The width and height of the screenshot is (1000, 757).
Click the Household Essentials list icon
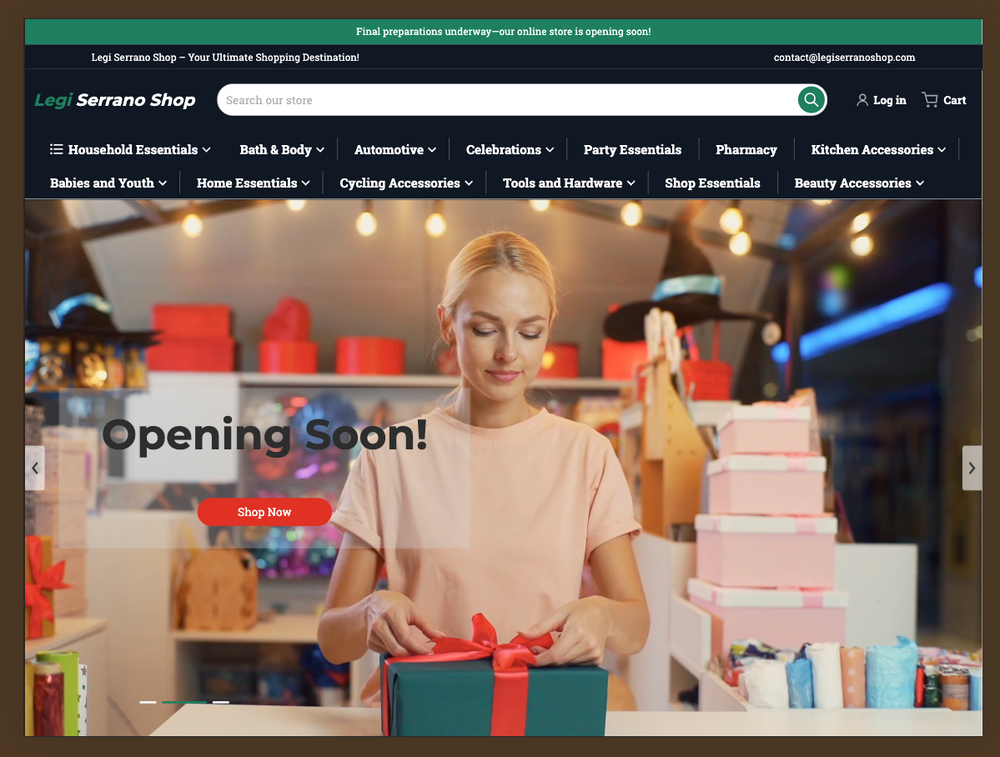(57, 150)
